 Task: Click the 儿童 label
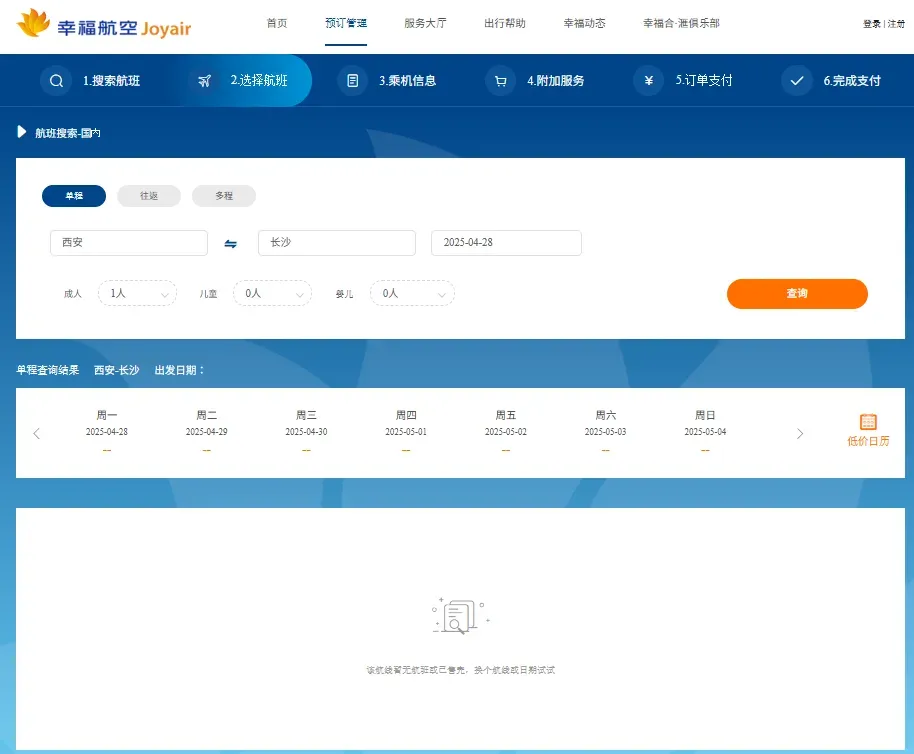[208, 294]
